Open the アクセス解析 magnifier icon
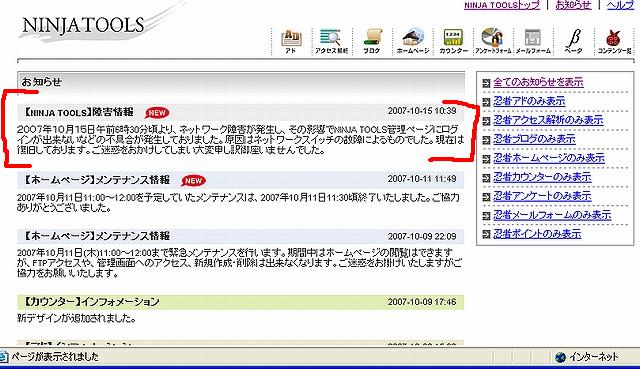 [331, 41]
